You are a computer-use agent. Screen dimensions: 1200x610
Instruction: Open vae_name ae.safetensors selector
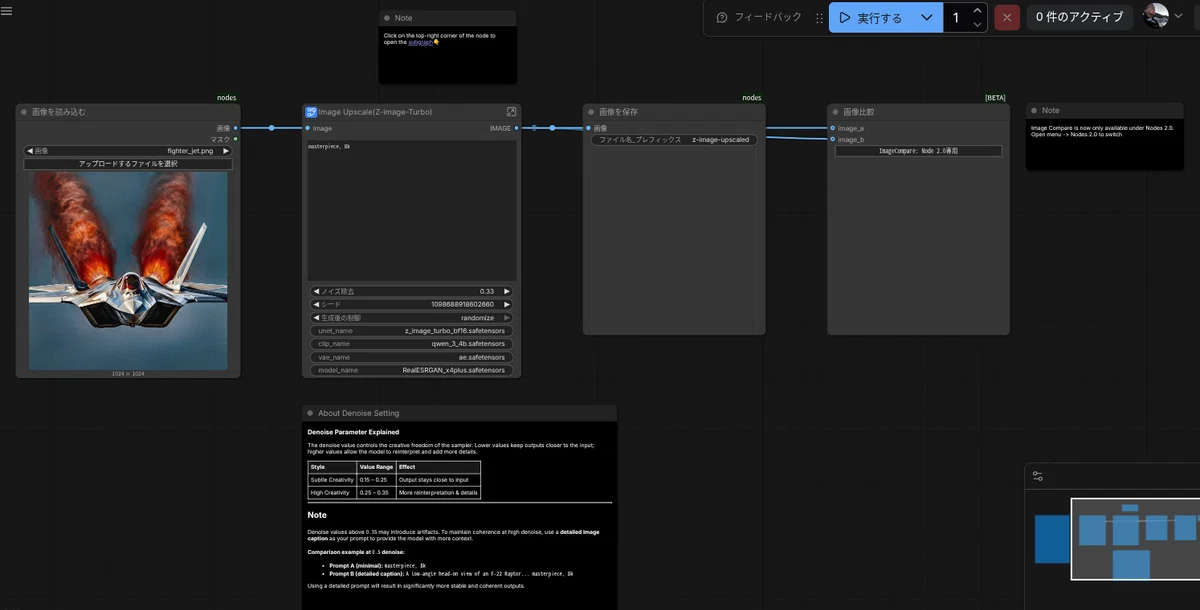[412, 357]
